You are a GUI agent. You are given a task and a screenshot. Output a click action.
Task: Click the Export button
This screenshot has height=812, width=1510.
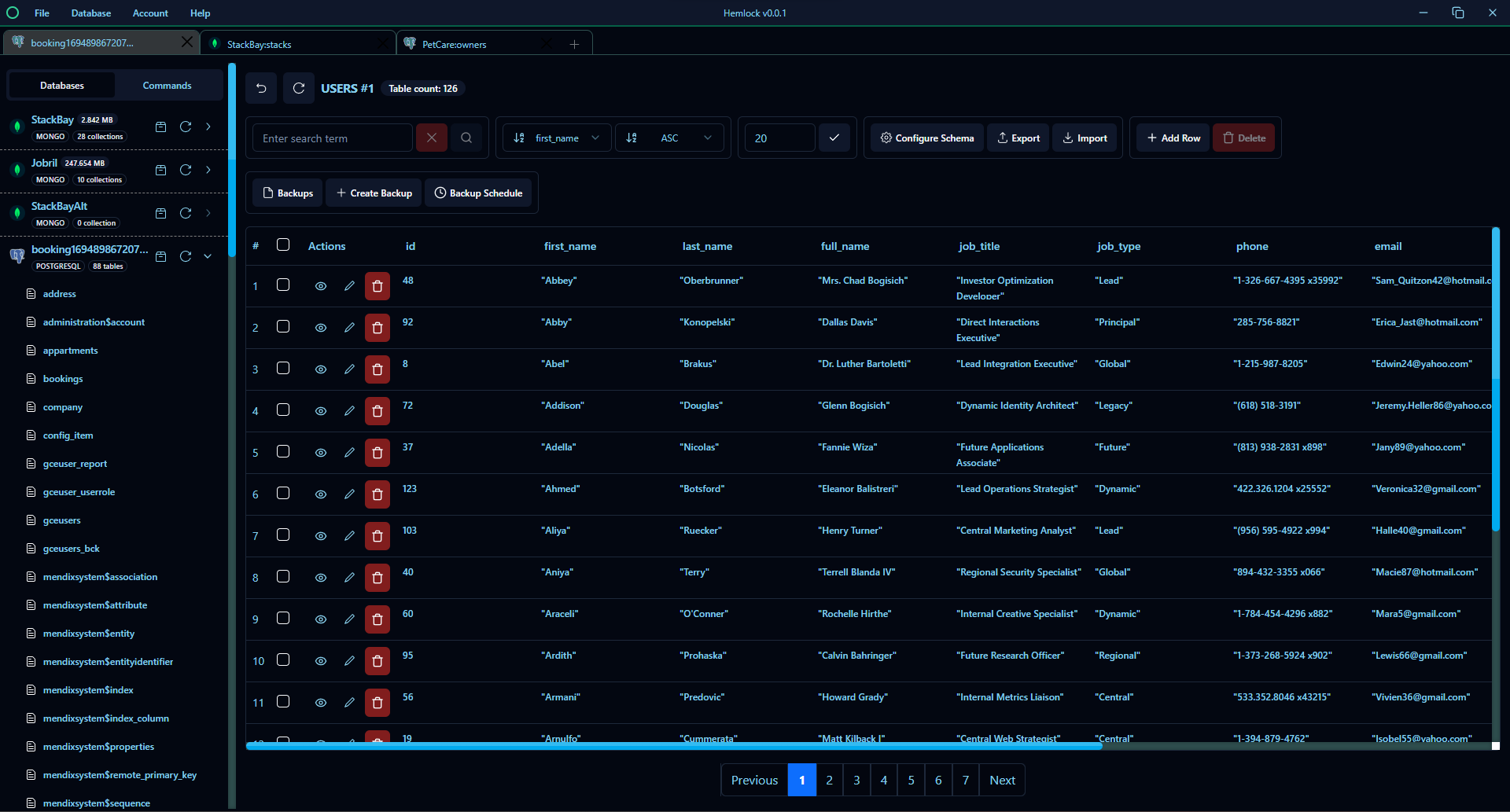[1018, 138]
